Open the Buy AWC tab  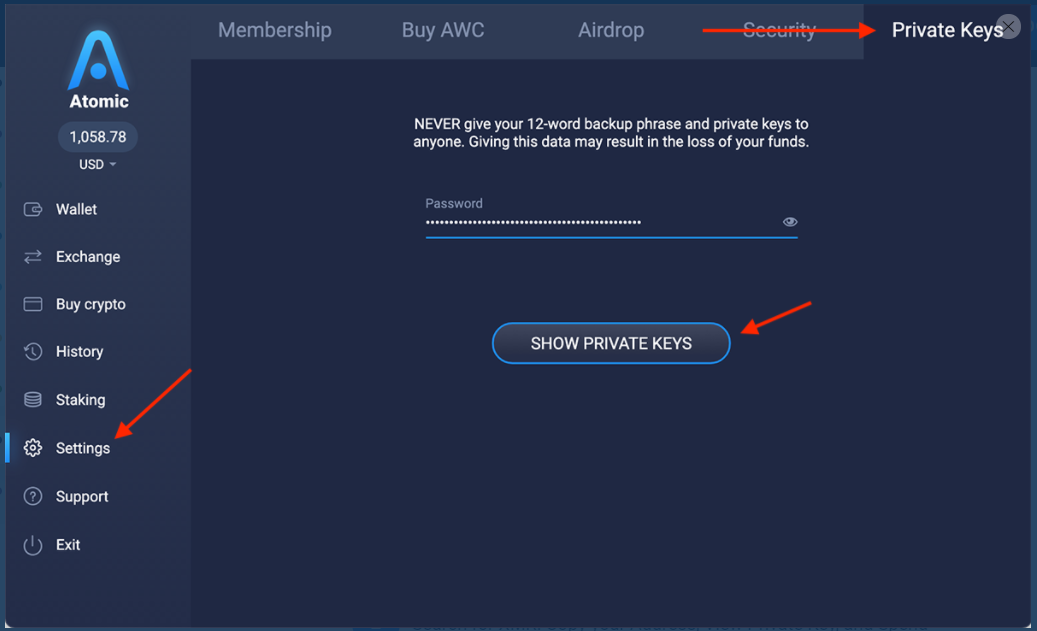tap(443, 30)
